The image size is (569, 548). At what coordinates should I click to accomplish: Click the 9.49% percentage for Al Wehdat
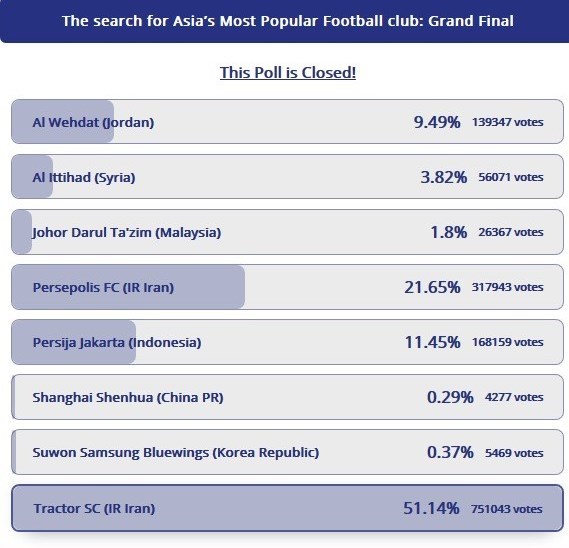click(437, 122)
